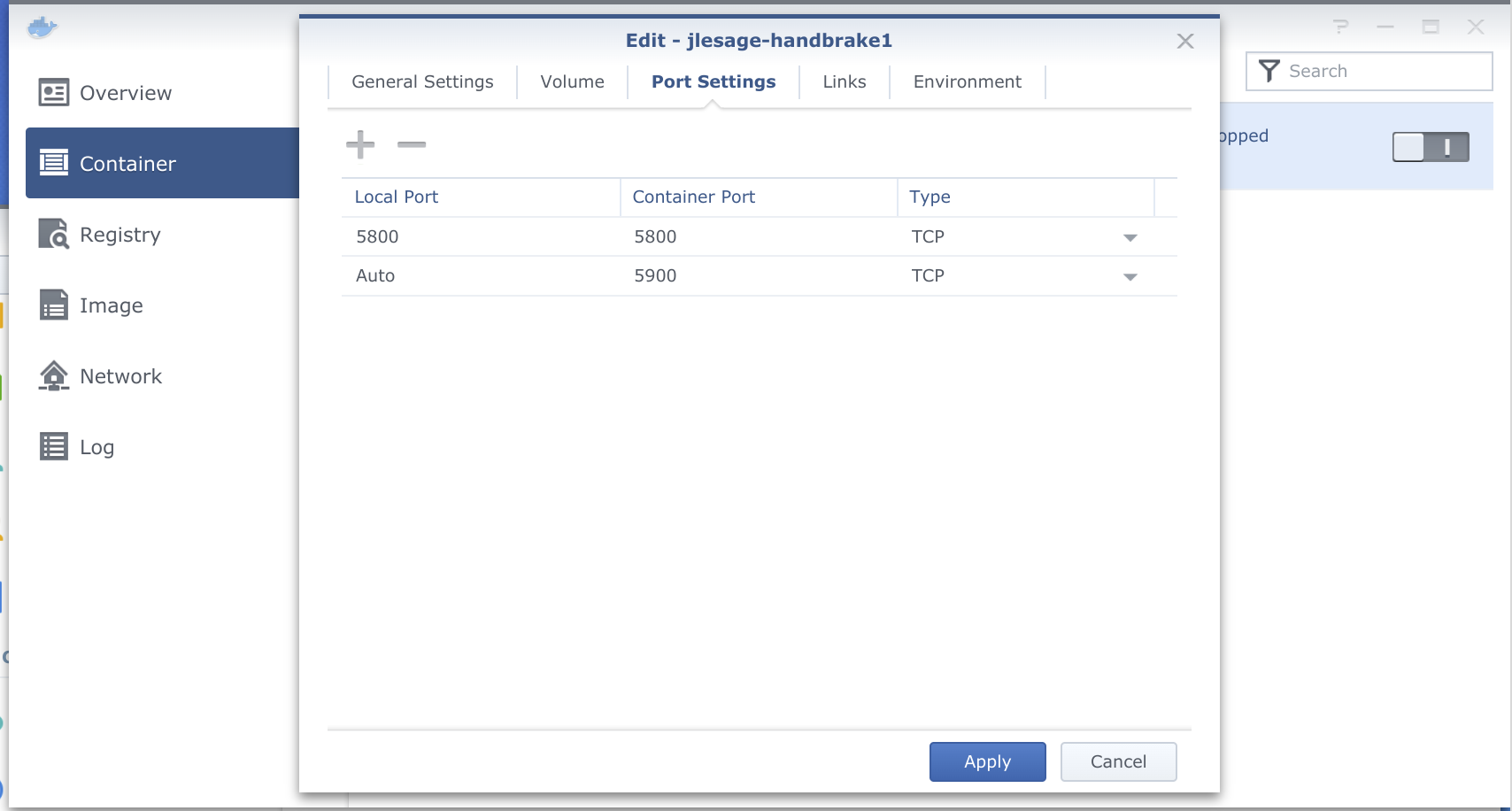This screenshot has width=1512, height=811.
Task: Open the Environment tab
Action: (x=967, y=81)
